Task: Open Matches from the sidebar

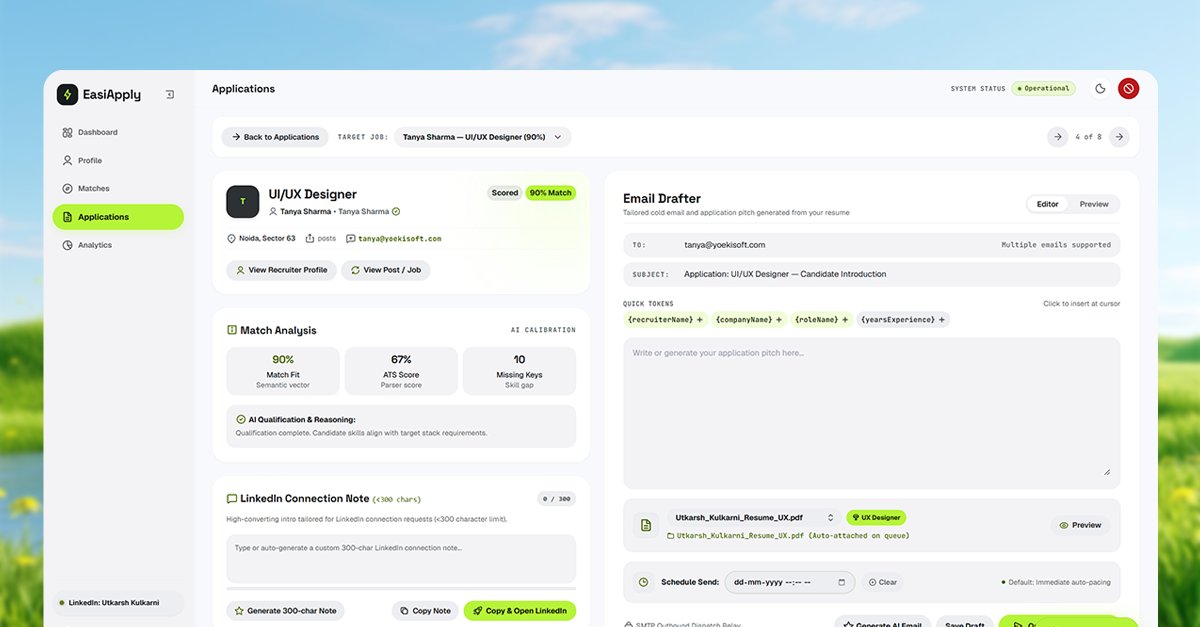Action: point(118,188)
